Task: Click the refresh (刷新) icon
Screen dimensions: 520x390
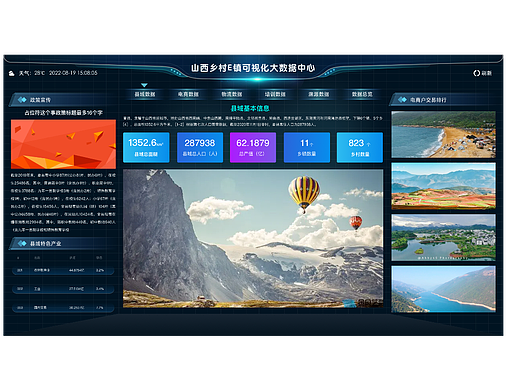Action: tap(476, 73)
